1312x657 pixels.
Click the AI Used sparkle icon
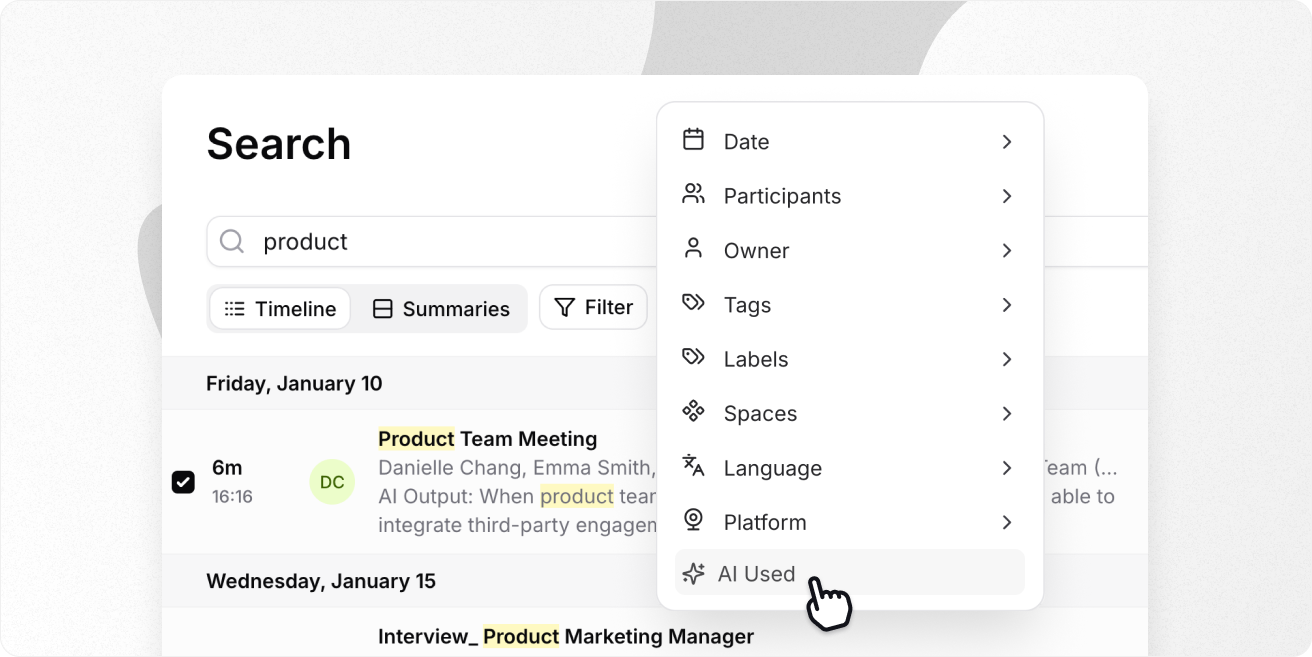pyautogui.click(x=693, y=574)
